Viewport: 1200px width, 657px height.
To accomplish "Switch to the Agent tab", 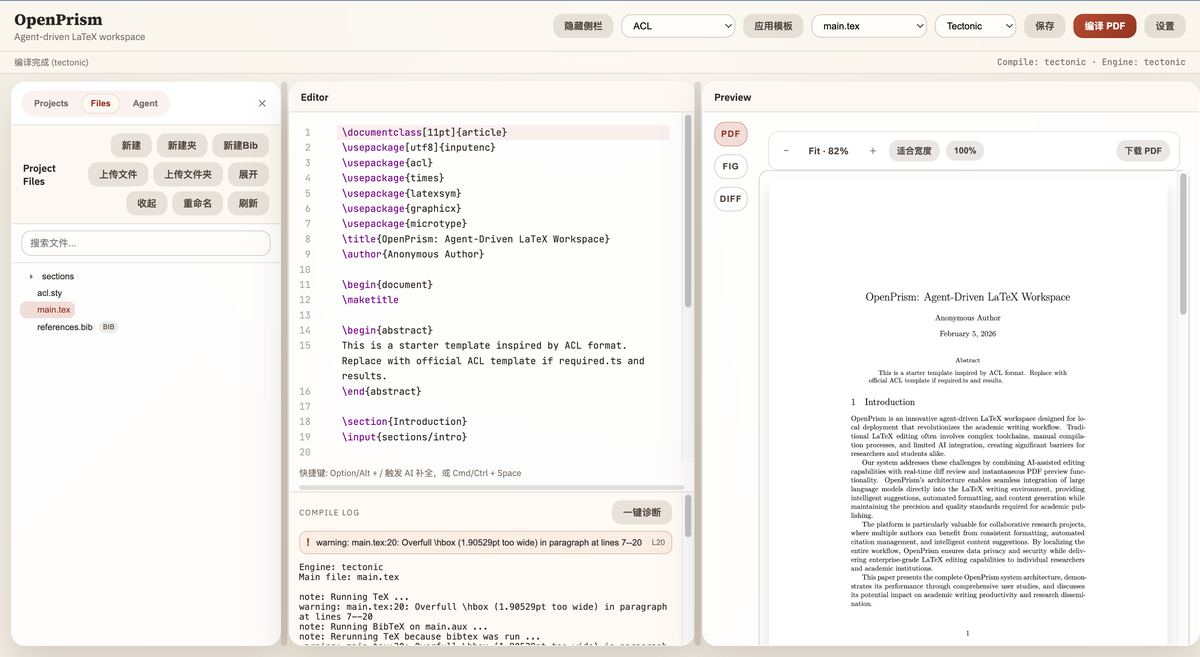I will 145,103.
